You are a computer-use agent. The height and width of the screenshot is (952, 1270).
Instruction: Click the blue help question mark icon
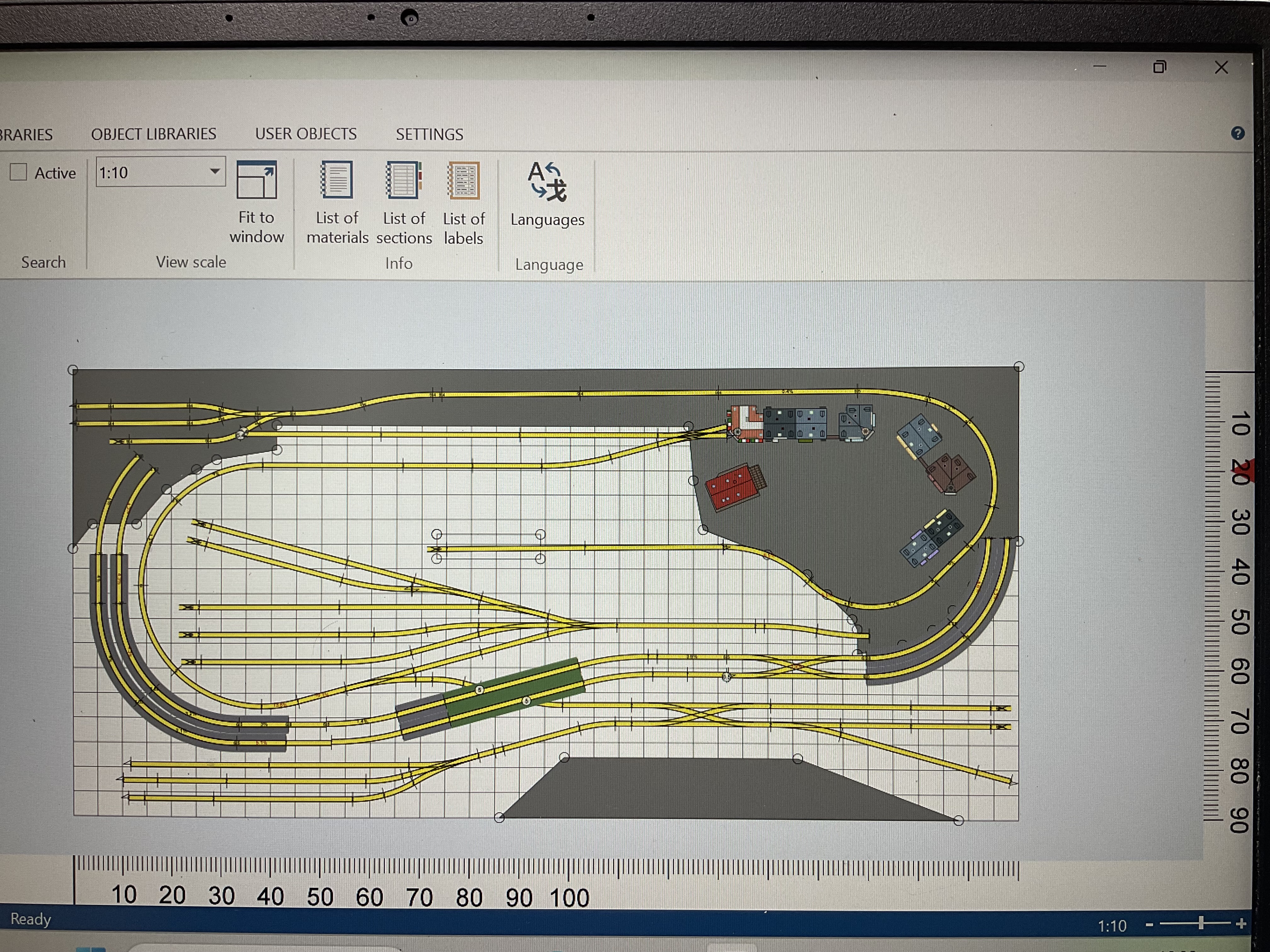pos(1238,133)
